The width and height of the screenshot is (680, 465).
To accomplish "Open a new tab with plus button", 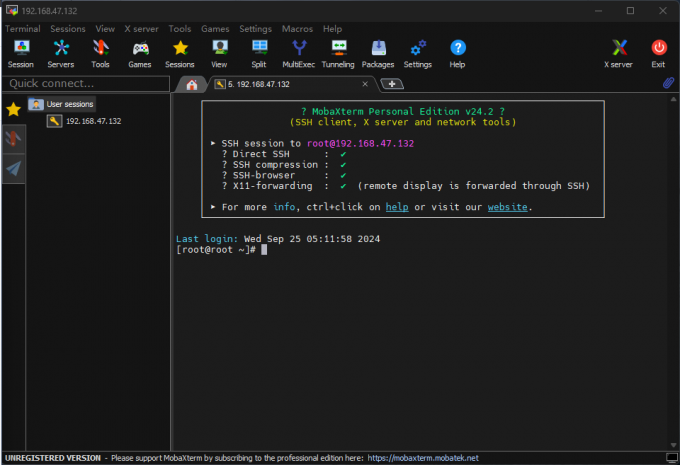I will 392,84.
